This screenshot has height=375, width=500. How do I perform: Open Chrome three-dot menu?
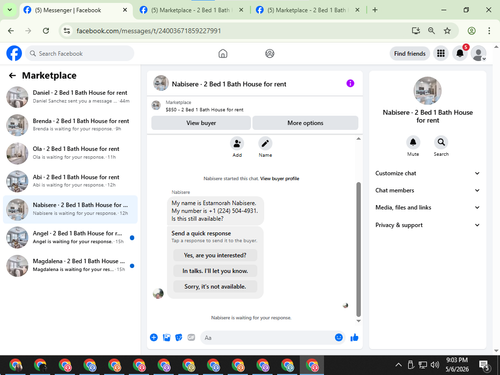point(489,31)
